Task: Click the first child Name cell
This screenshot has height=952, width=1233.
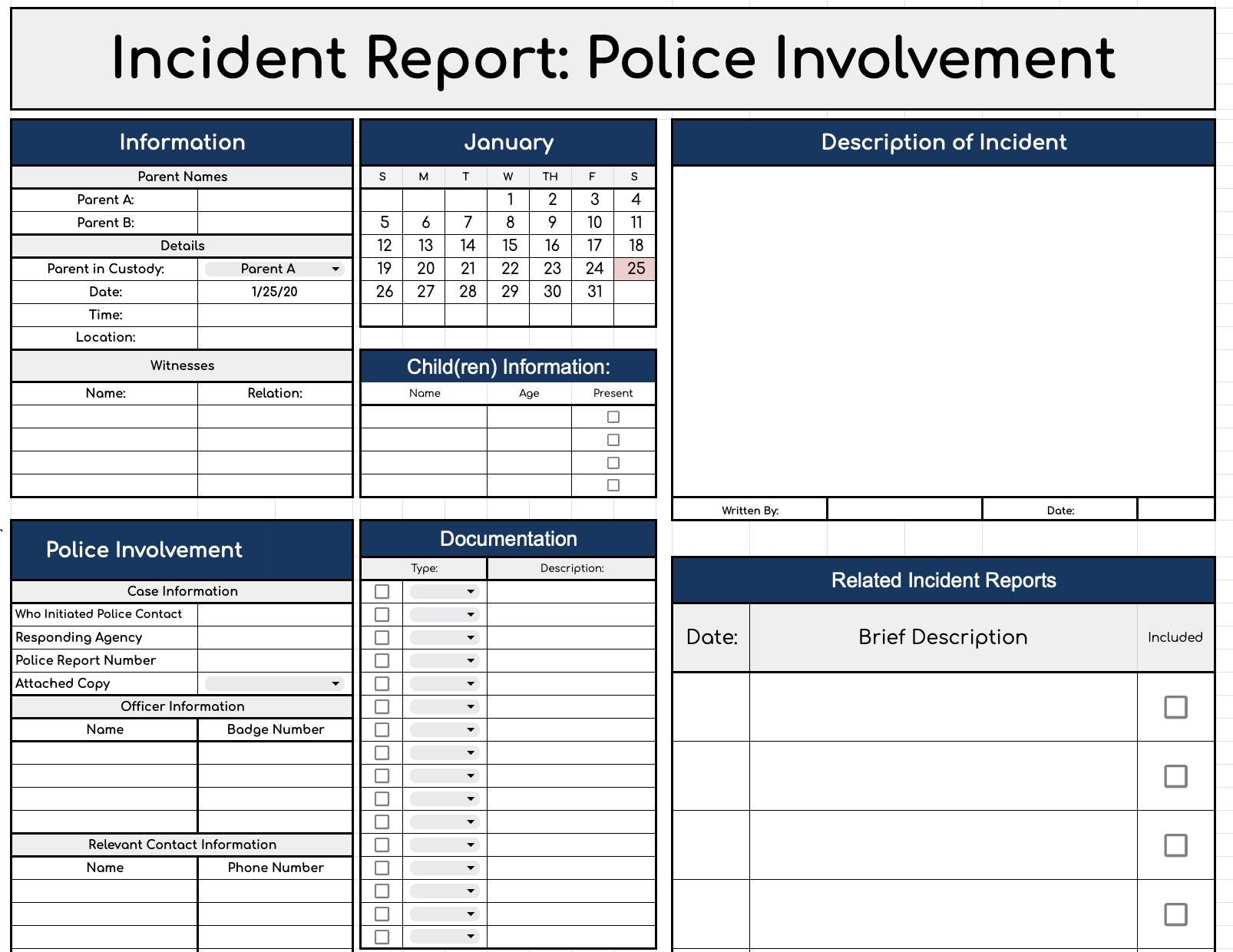Action: (x=424, y=417)
